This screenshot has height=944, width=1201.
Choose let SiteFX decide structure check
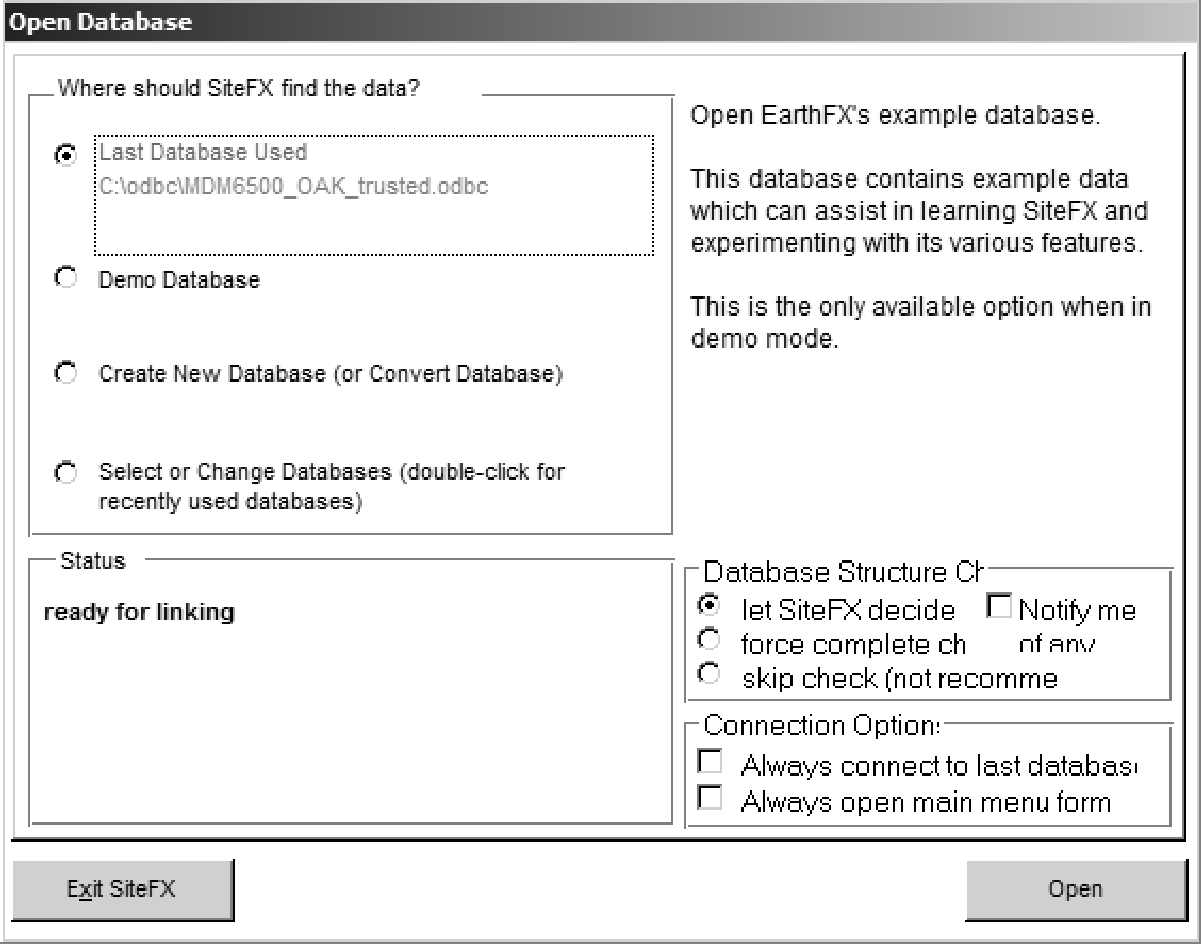tap(709, 605)
